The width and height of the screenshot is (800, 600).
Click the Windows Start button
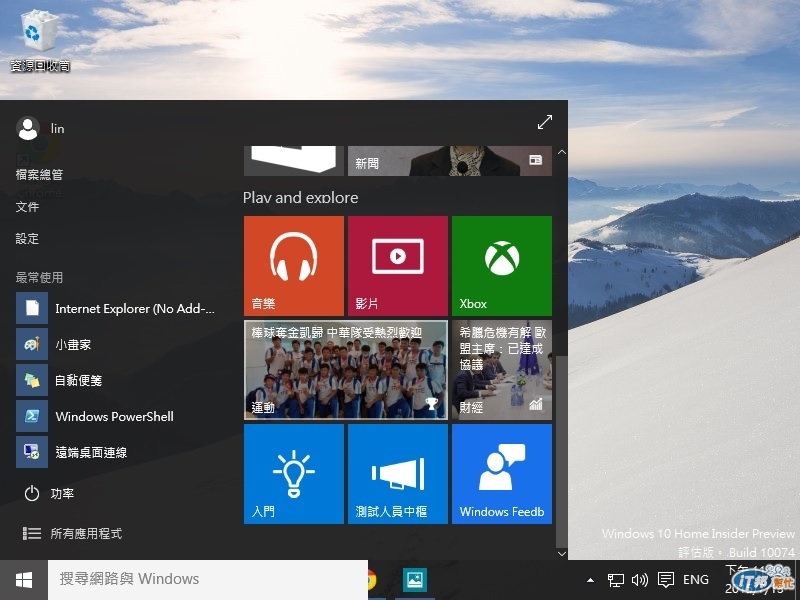coord(24,580)
